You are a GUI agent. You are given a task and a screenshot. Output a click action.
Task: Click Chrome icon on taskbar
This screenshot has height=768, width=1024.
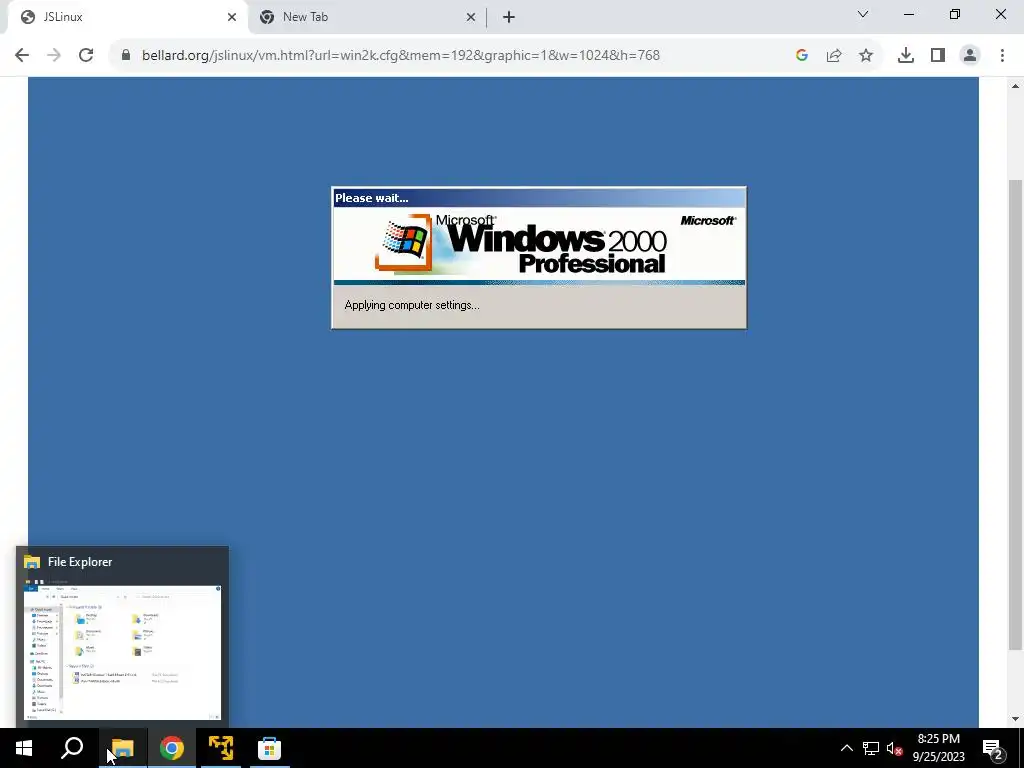point(172,748)
